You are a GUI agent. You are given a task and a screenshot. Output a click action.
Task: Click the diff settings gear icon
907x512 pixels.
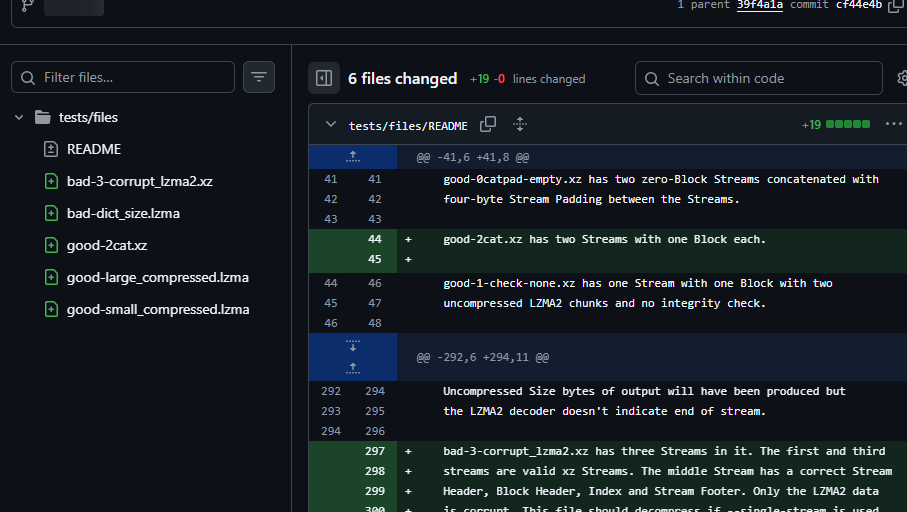pyautogui.click(x=902, y=78)
